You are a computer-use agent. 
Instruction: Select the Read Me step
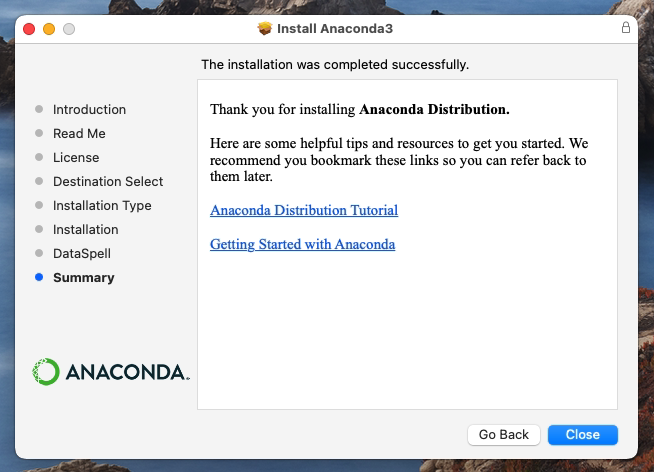pyautogui.click(x=79, y=133)
